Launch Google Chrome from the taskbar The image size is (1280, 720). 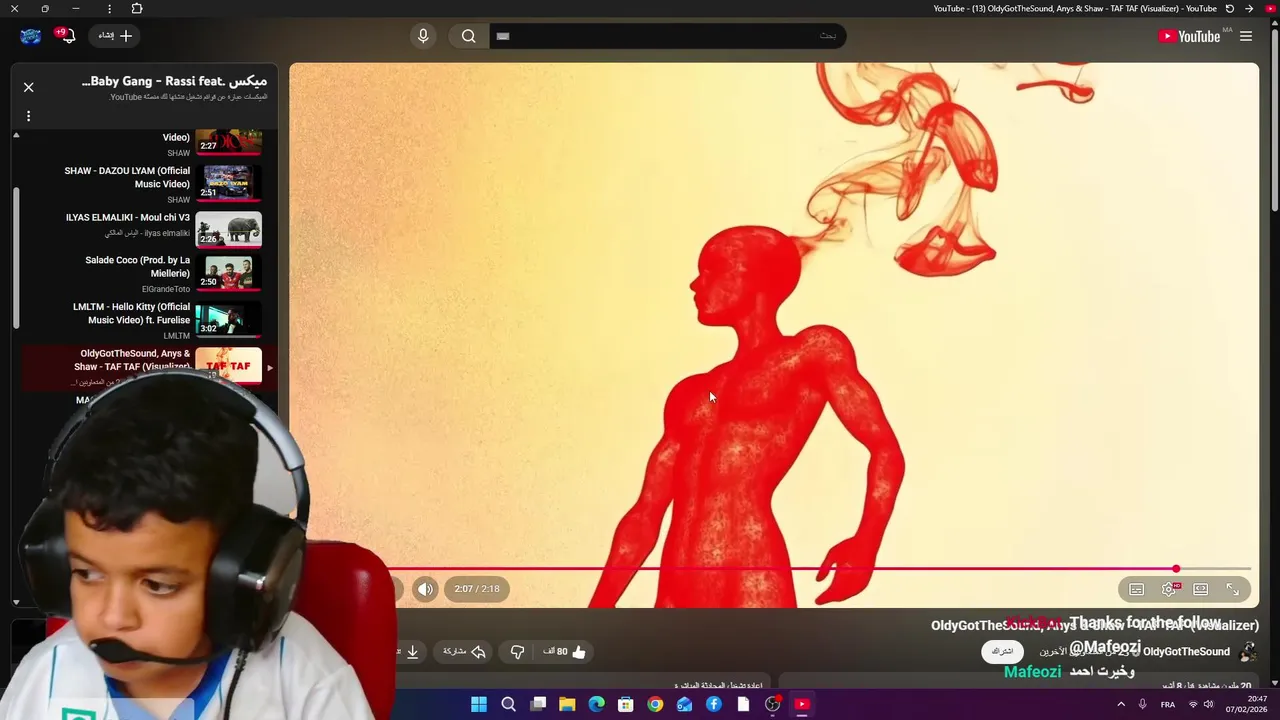pos(655,705)
